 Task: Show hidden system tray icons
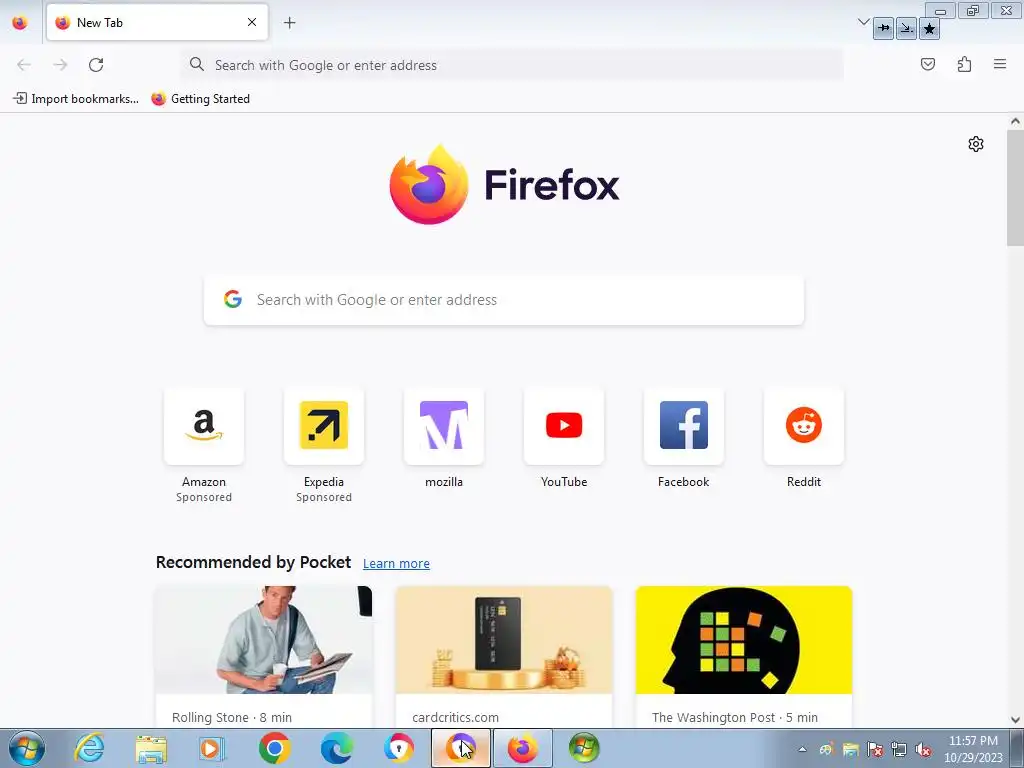(x=803, y=750)
